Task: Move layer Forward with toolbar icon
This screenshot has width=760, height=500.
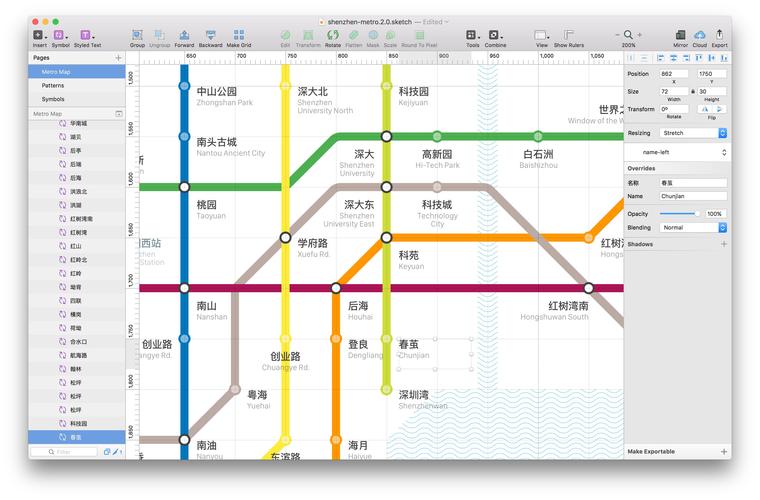Action: [184, 35]
